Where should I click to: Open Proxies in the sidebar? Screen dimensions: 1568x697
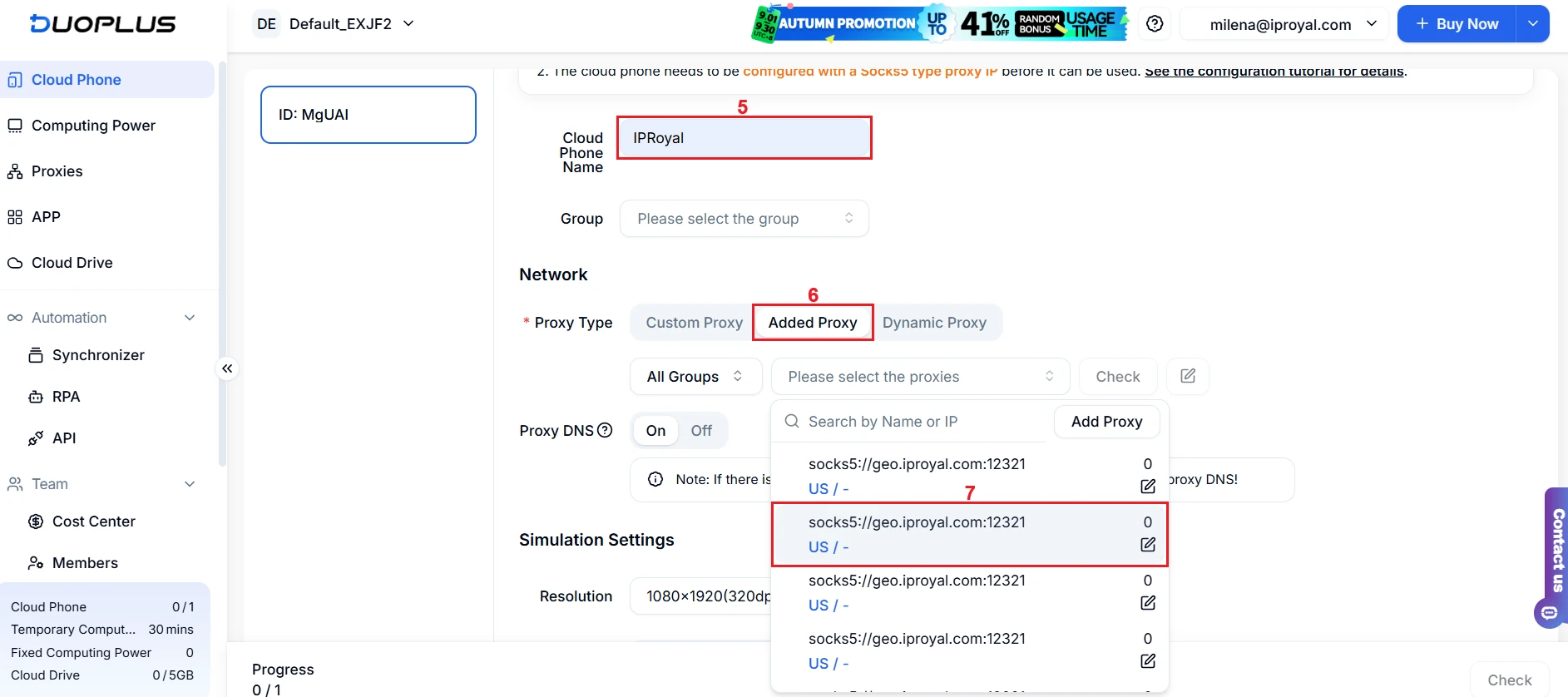pyautogui.click(x=57, y=171)
